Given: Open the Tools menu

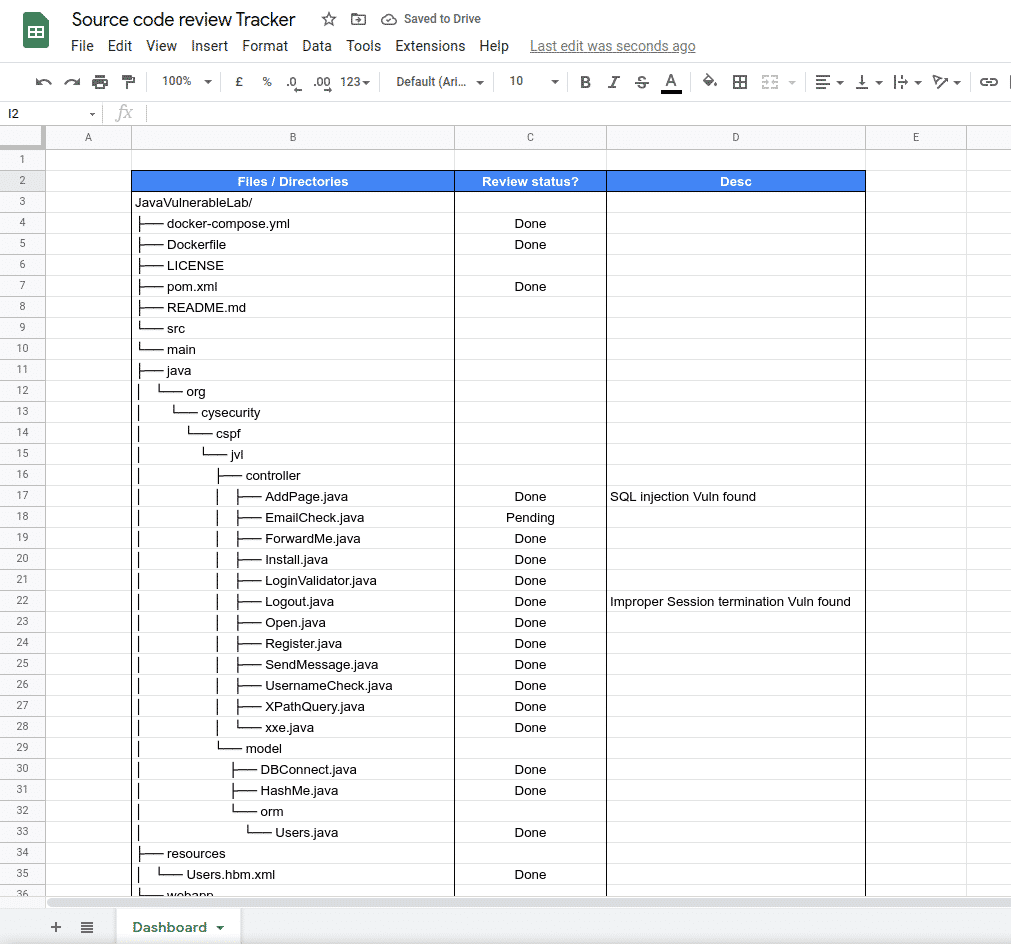Looking at the screenshot, I should (364, 46).
